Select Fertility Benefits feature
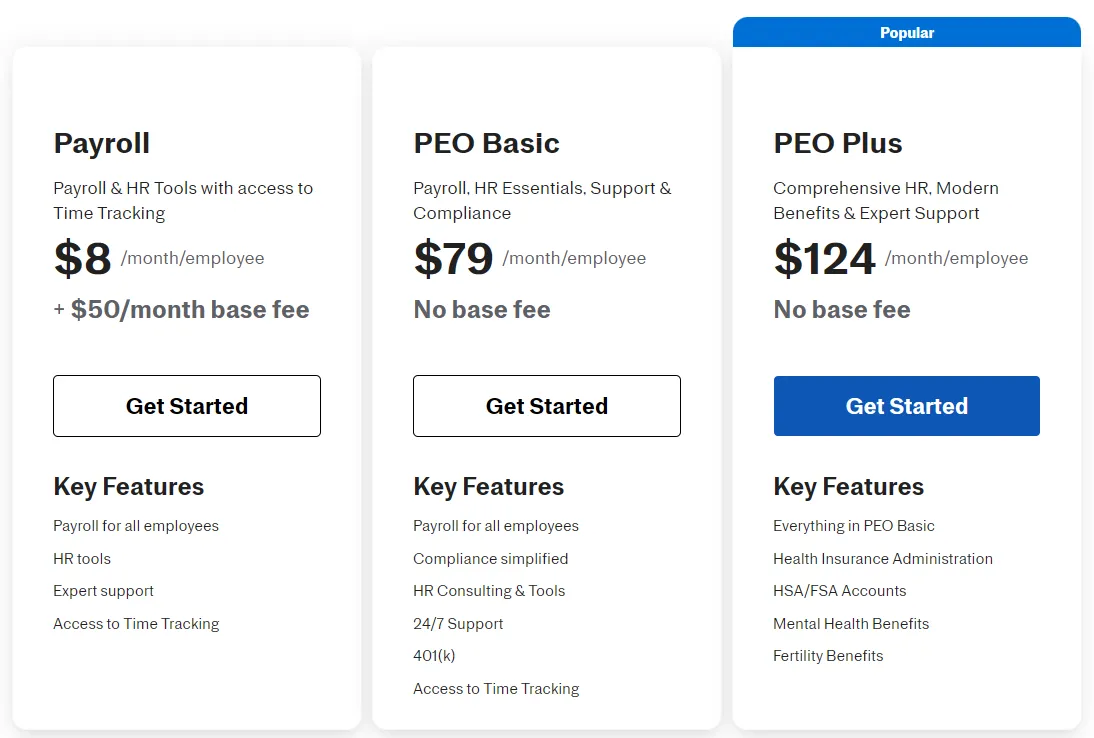This screenshot has width=1094, height=738. (x=828, y=656)
